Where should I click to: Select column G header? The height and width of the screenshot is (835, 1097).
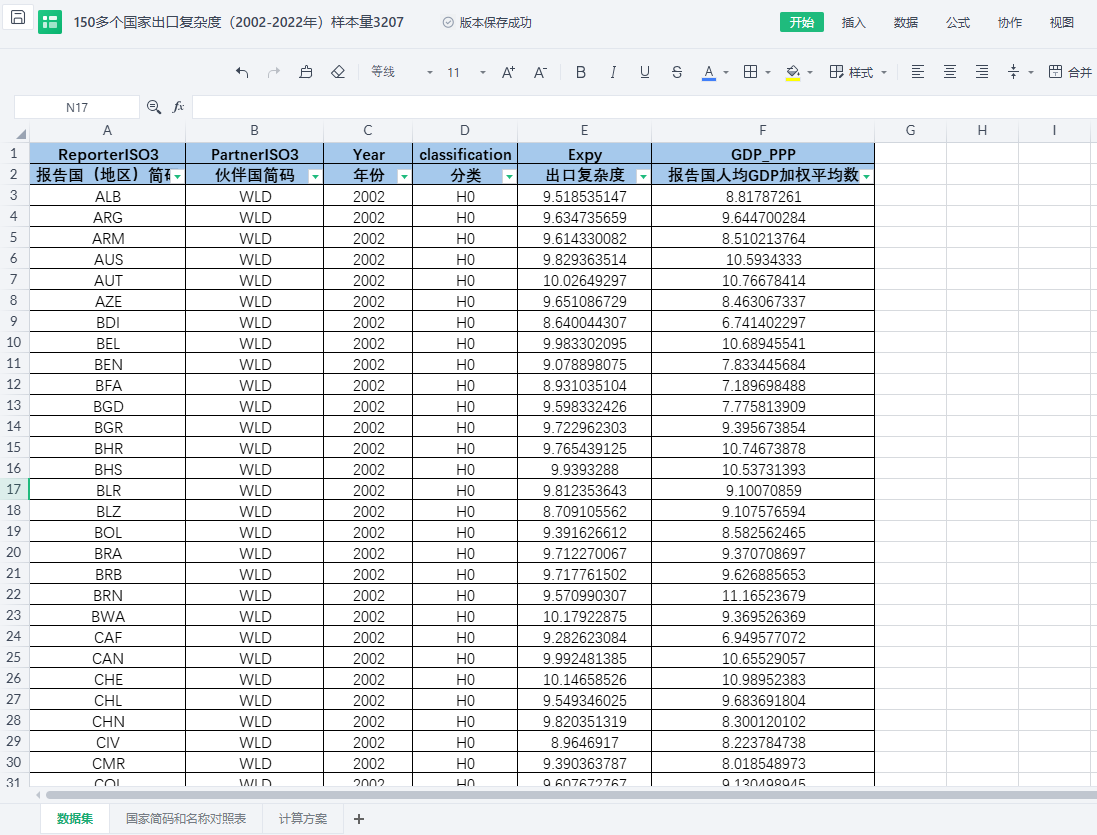tap(910, 130)
